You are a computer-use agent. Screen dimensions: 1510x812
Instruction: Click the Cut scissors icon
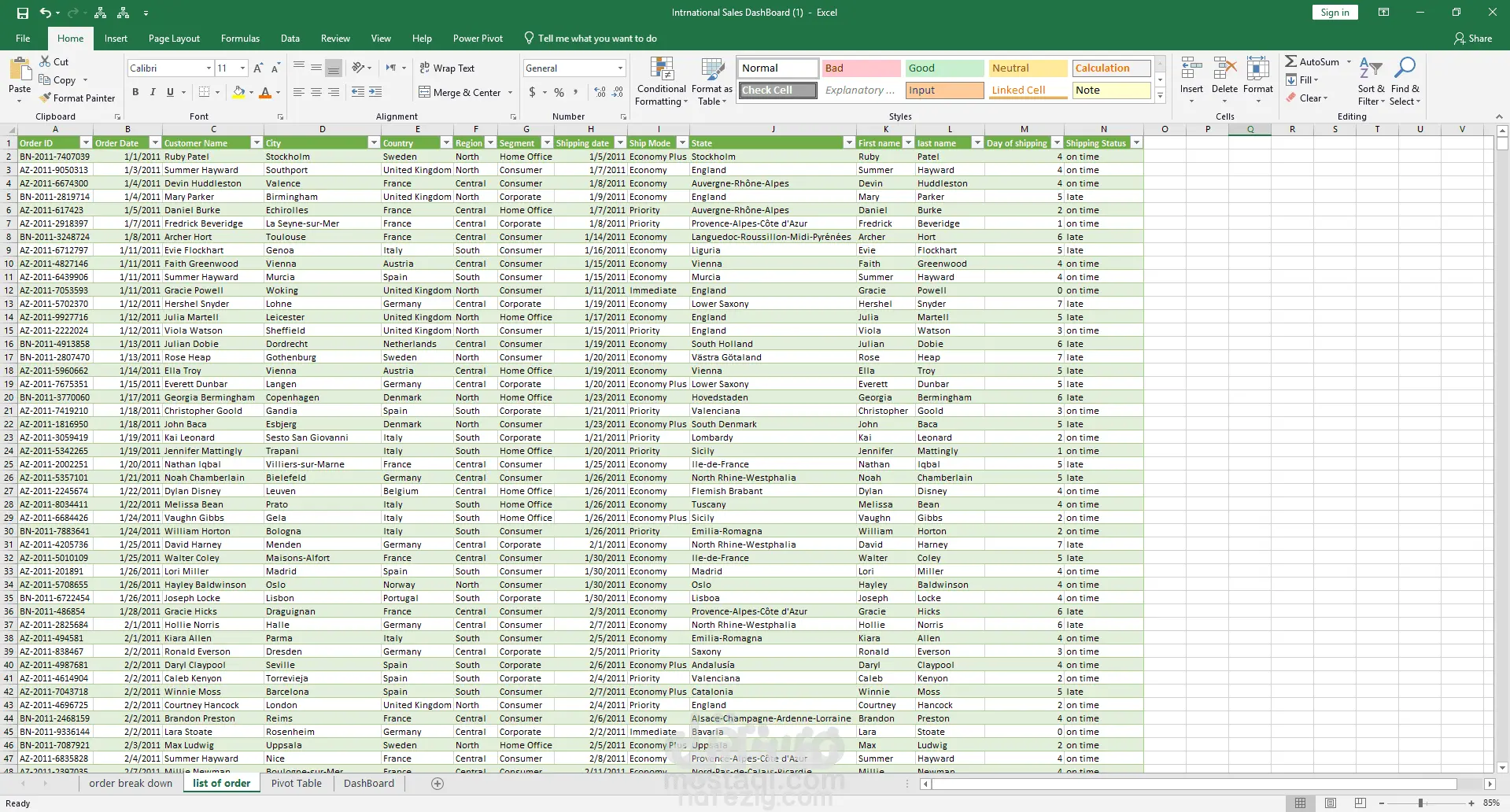point(45,61)
